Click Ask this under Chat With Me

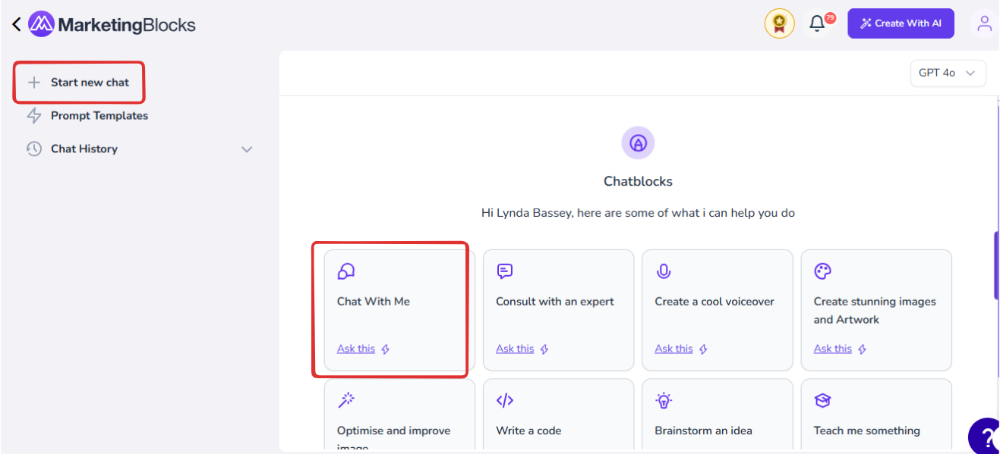tap(356, 349)
